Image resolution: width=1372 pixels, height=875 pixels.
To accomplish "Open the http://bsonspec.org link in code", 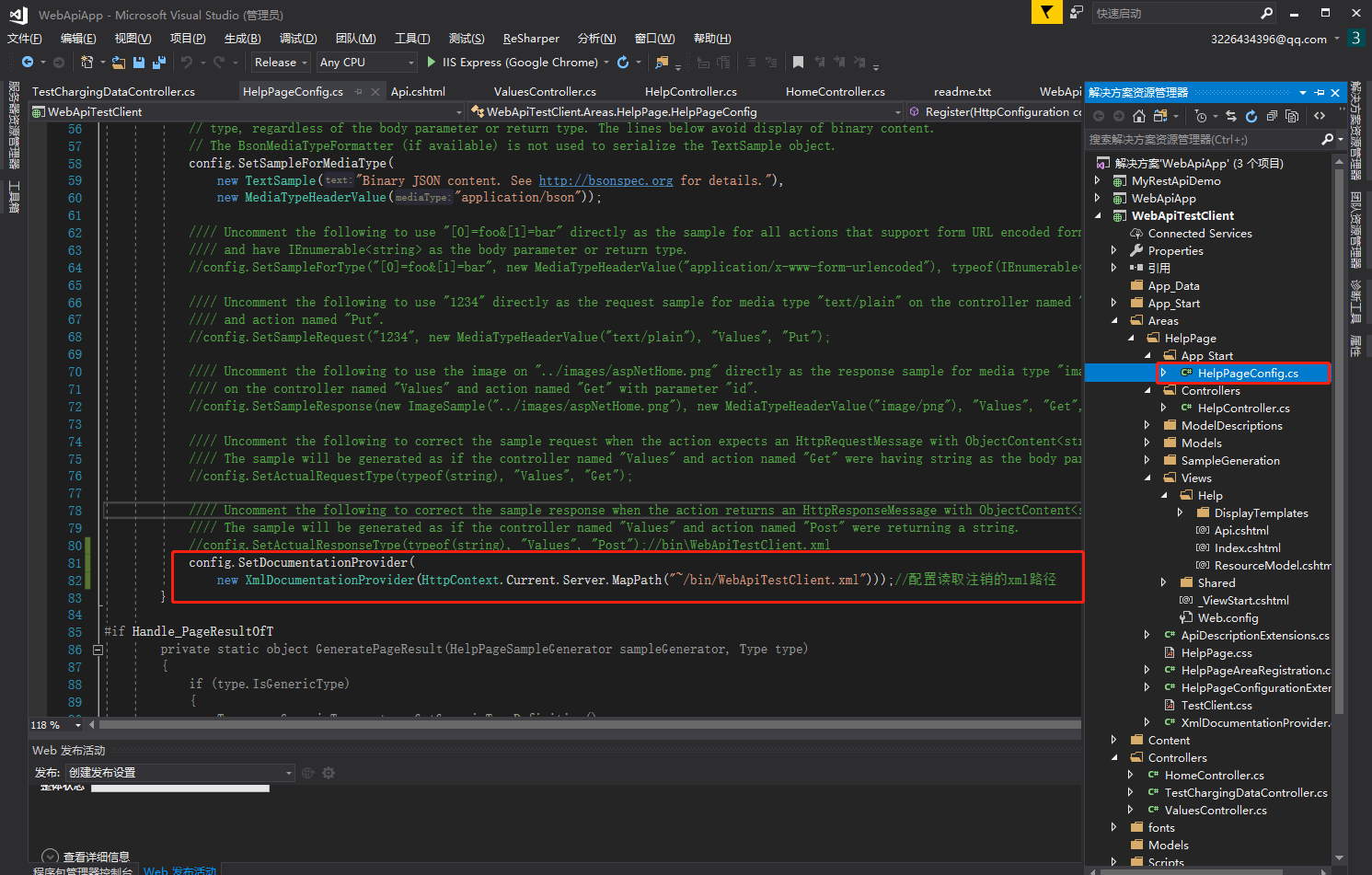I will coord(605,181).
